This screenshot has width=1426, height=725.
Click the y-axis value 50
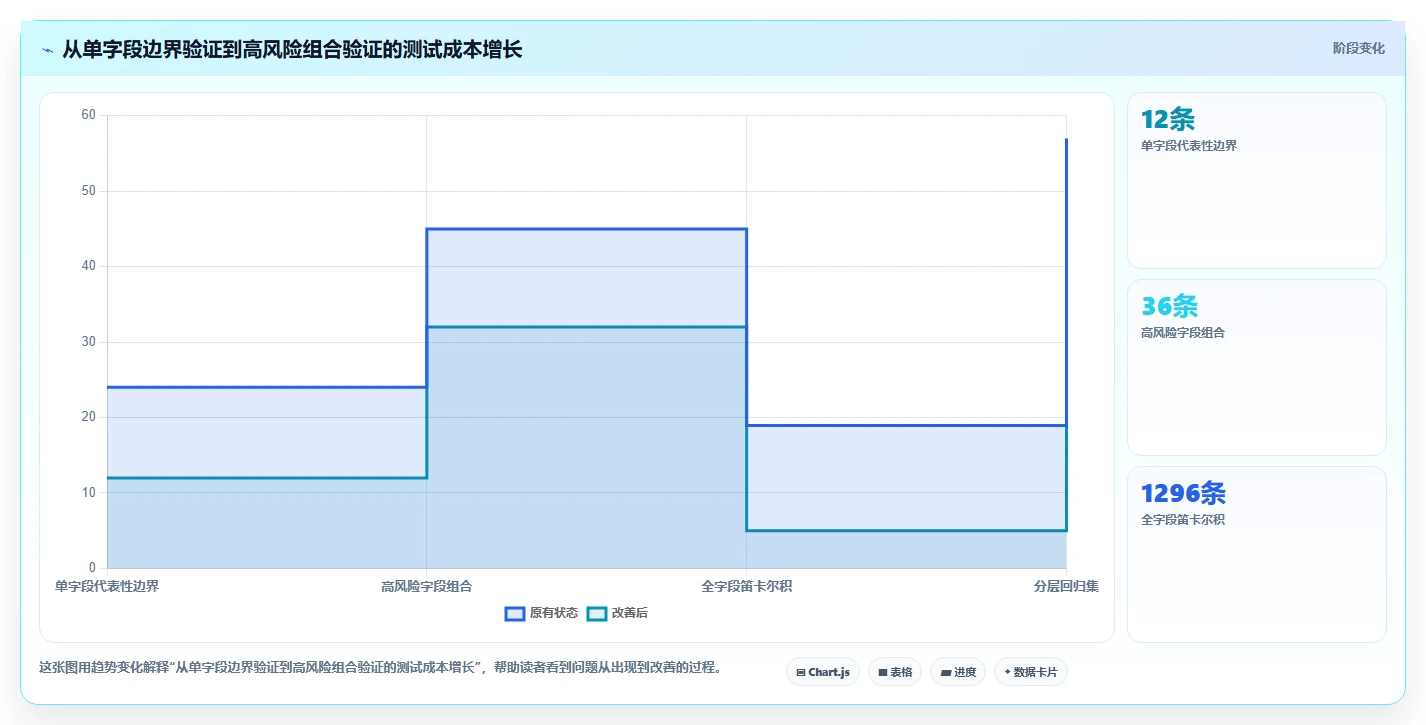[x=88, y=190]
